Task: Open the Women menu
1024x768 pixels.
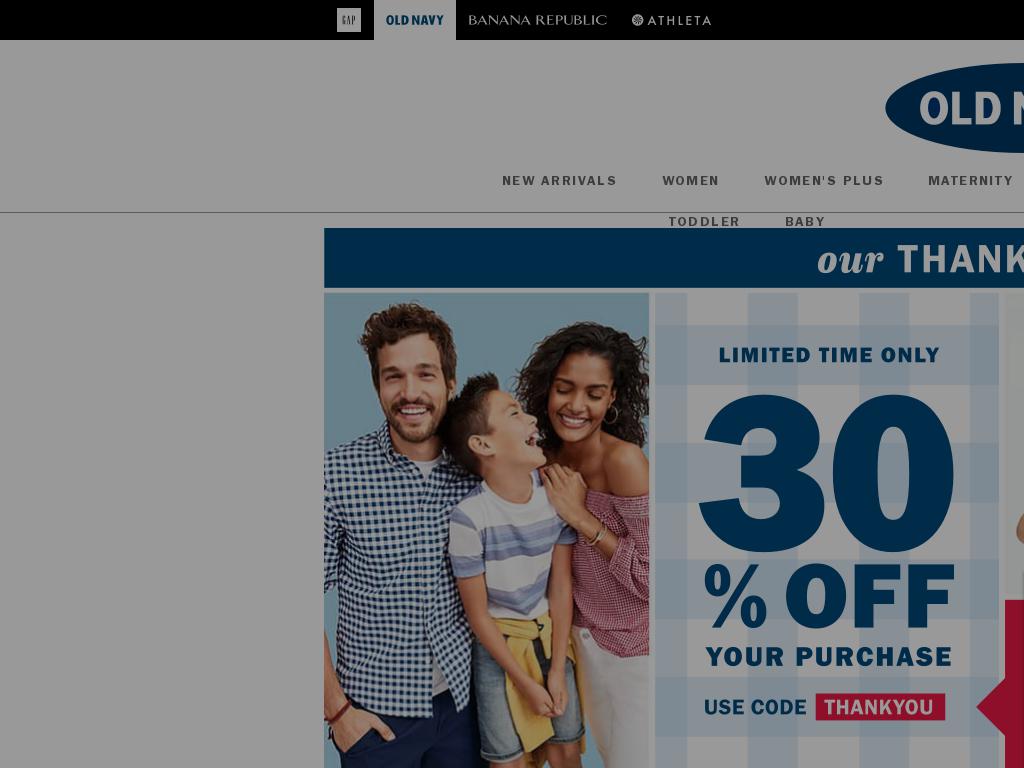Action: coord(690,181)
